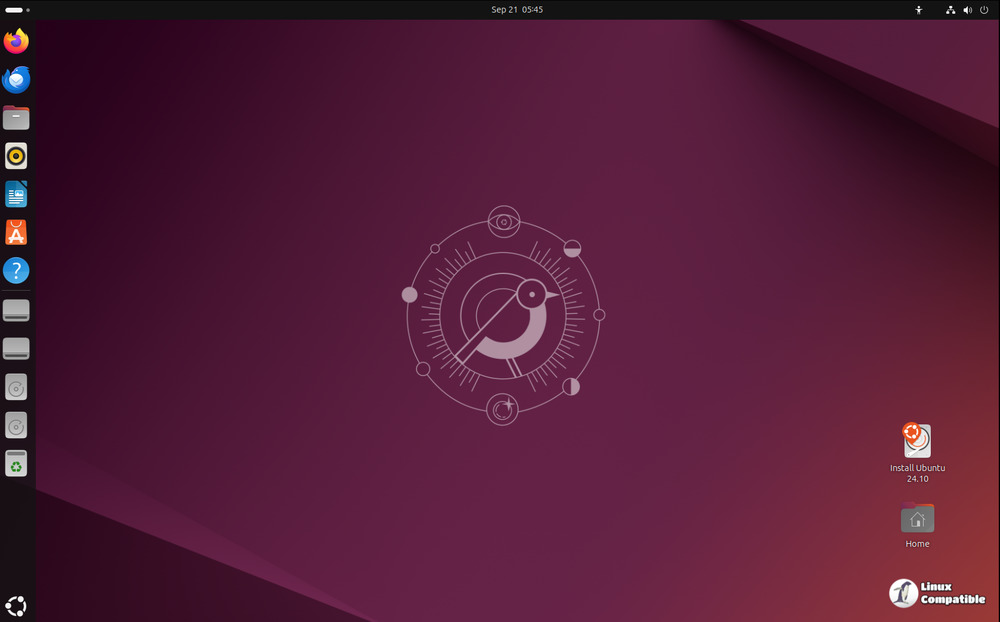
Task: Open the Files manager dock icon
Action: [16, 118]
